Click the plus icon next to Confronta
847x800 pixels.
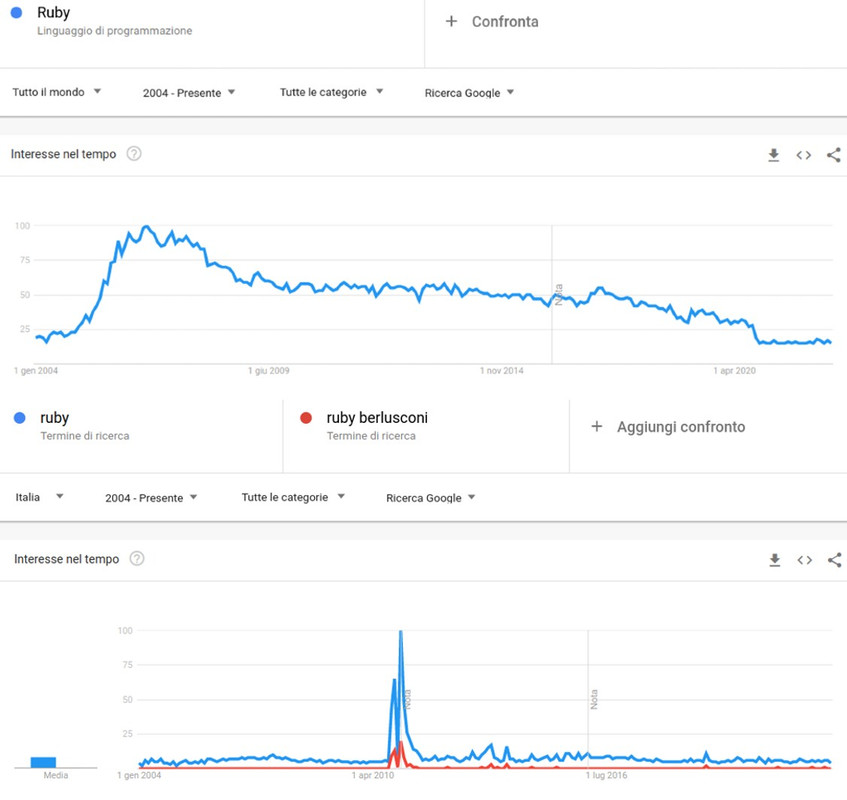click(451, 21)
